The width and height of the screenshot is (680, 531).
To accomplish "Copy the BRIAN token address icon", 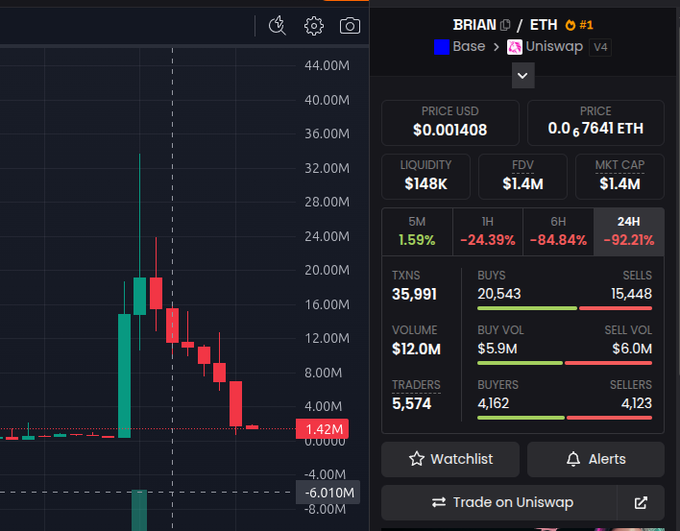I will click(x=505, y=25).
